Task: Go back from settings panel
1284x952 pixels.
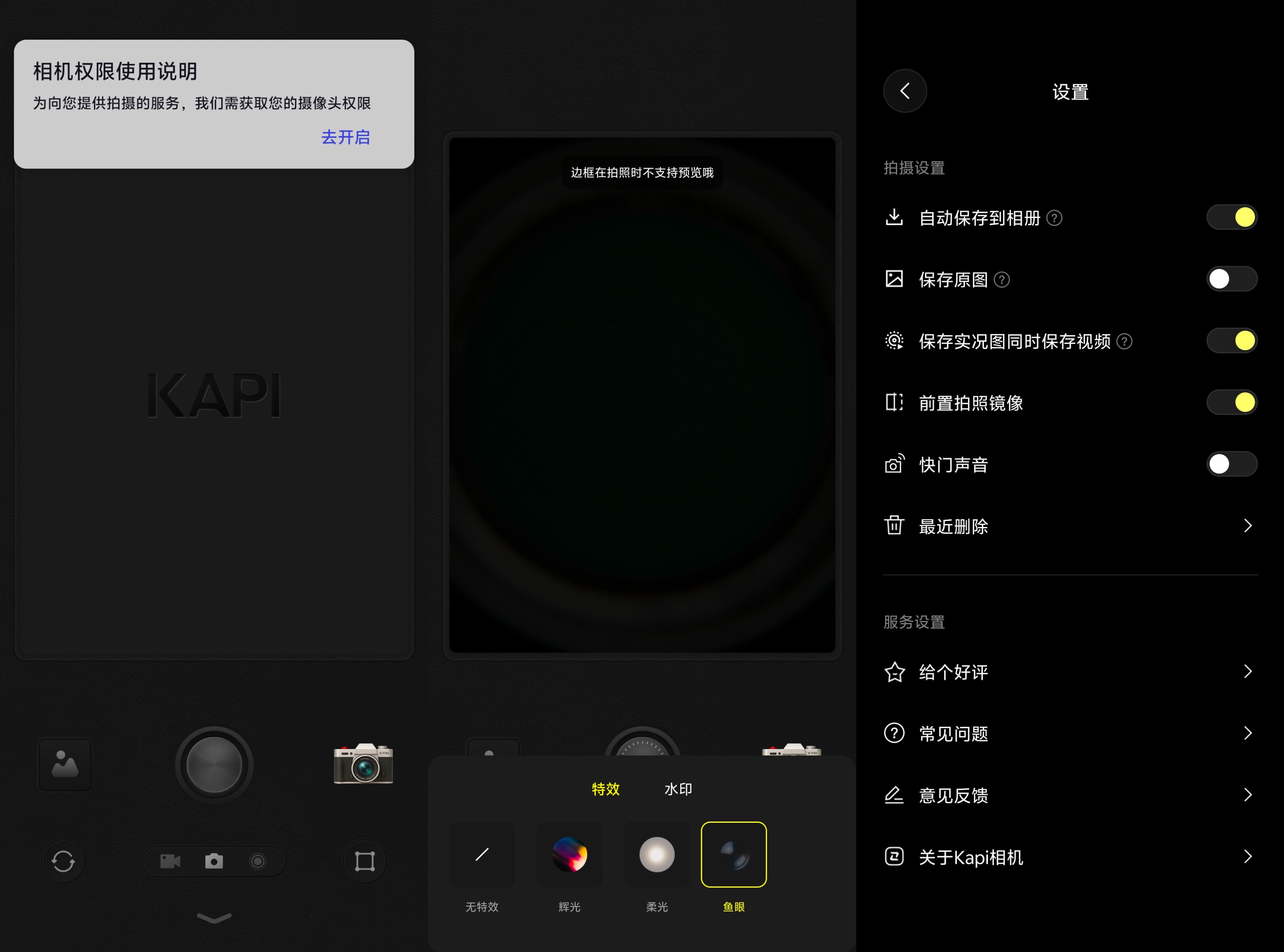Action: 905,91
